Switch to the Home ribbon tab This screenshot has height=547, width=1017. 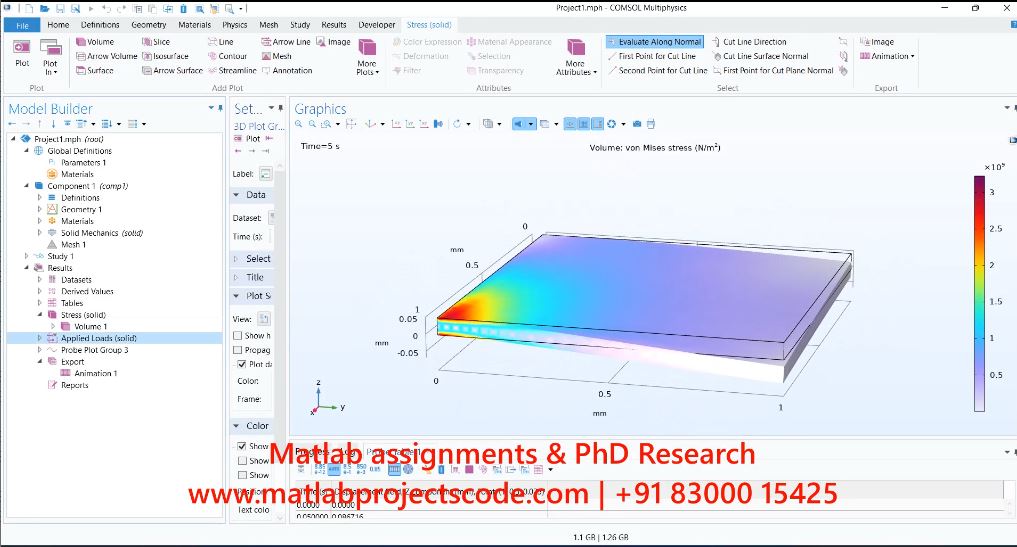tap(58, 25)
